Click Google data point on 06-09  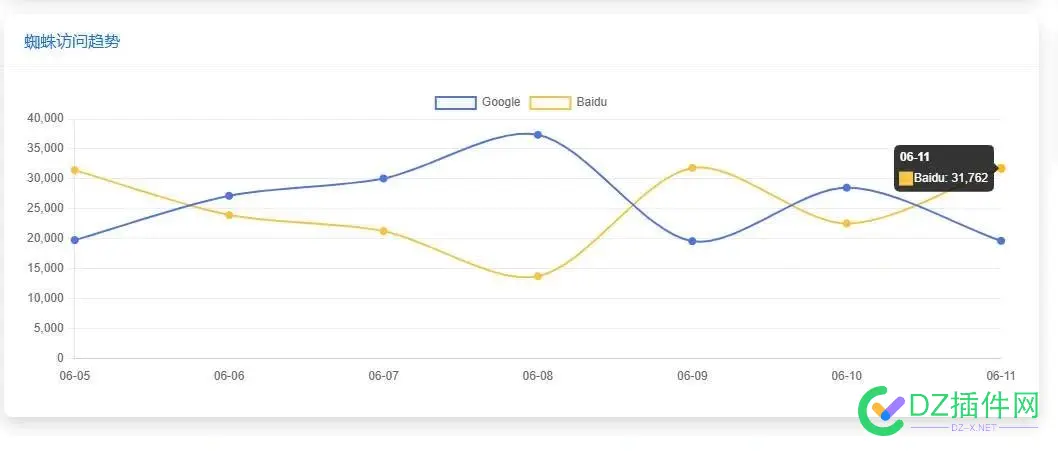coord(692,241)
